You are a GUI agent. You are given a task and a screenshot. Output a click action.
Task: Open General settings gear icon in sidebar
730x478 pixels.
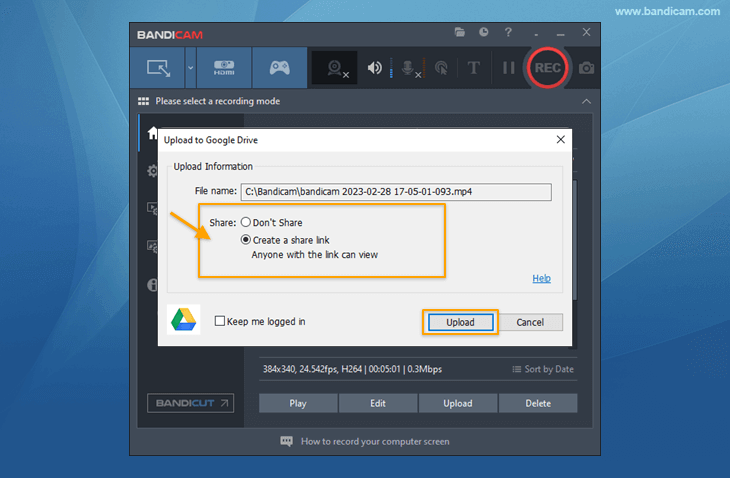click(x=152, y=171)
